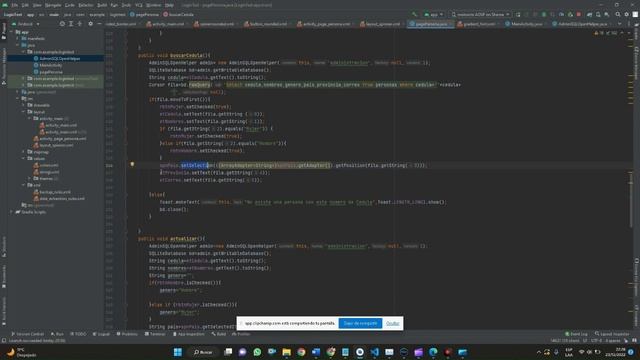Open Chrome from the taskbar
The image size is (640, 360).
pos(301,352)
